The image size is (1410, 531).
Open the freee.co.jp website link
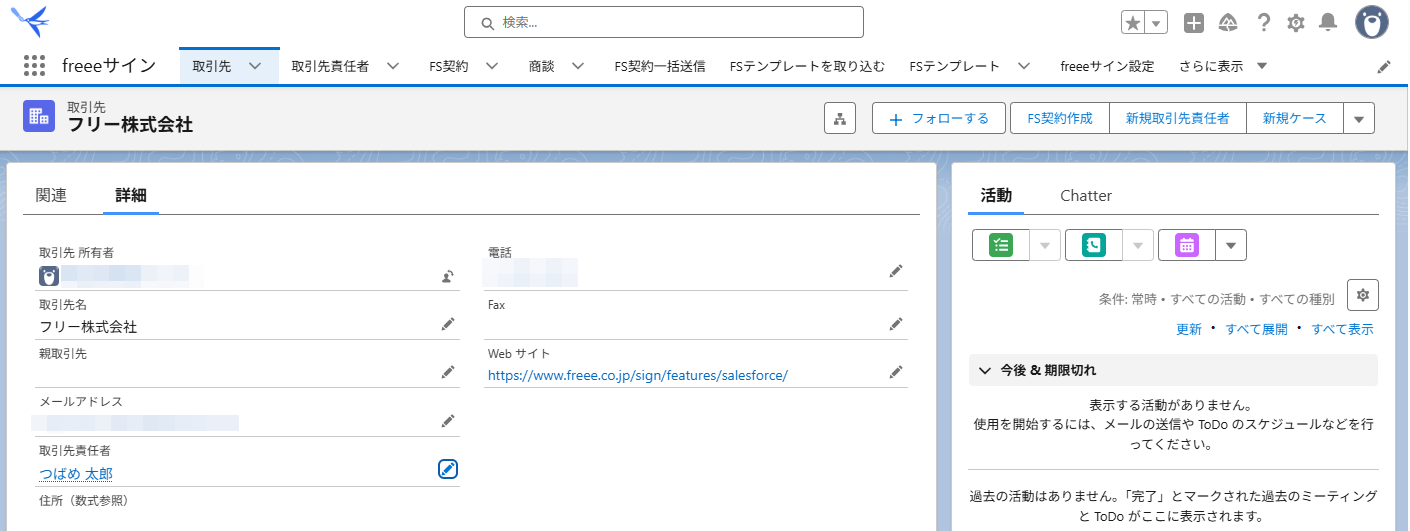point(638,375)
